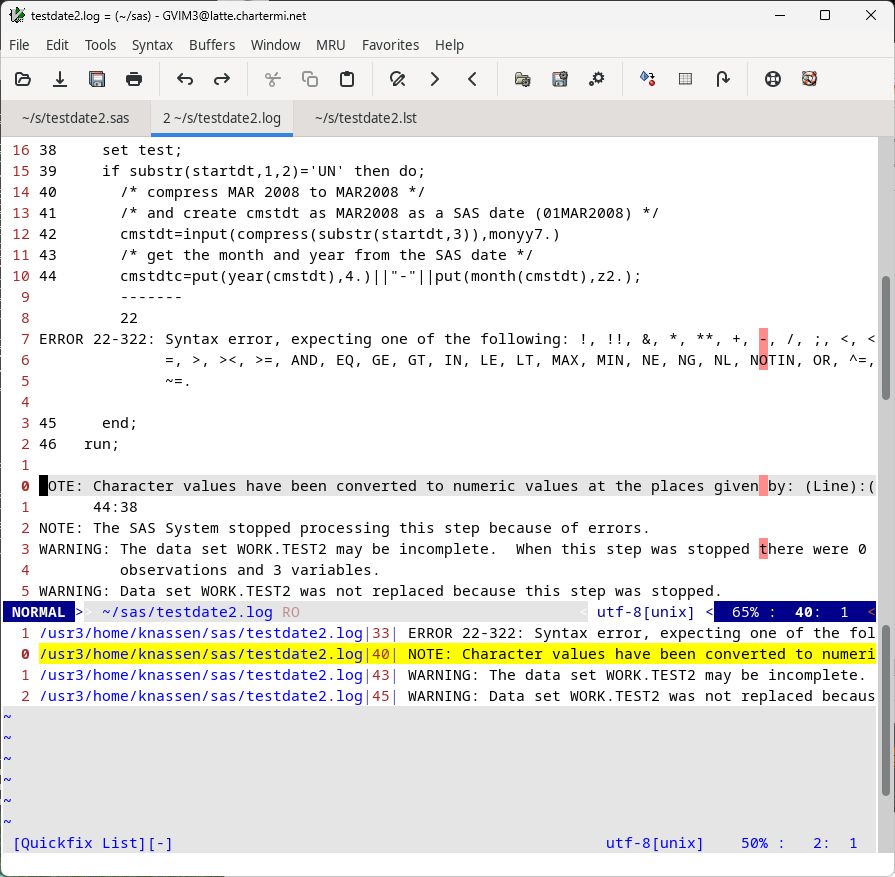The width and height of the screenshot is (895, 877).
Task: Click the Run script gear icon
Action: pyautogui.click(x=597, y=79)
